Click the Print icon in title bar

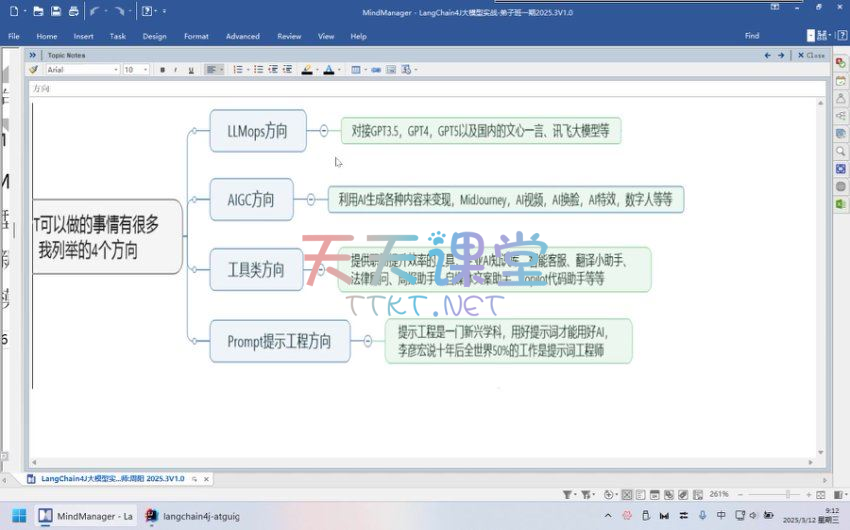(73, 11)
